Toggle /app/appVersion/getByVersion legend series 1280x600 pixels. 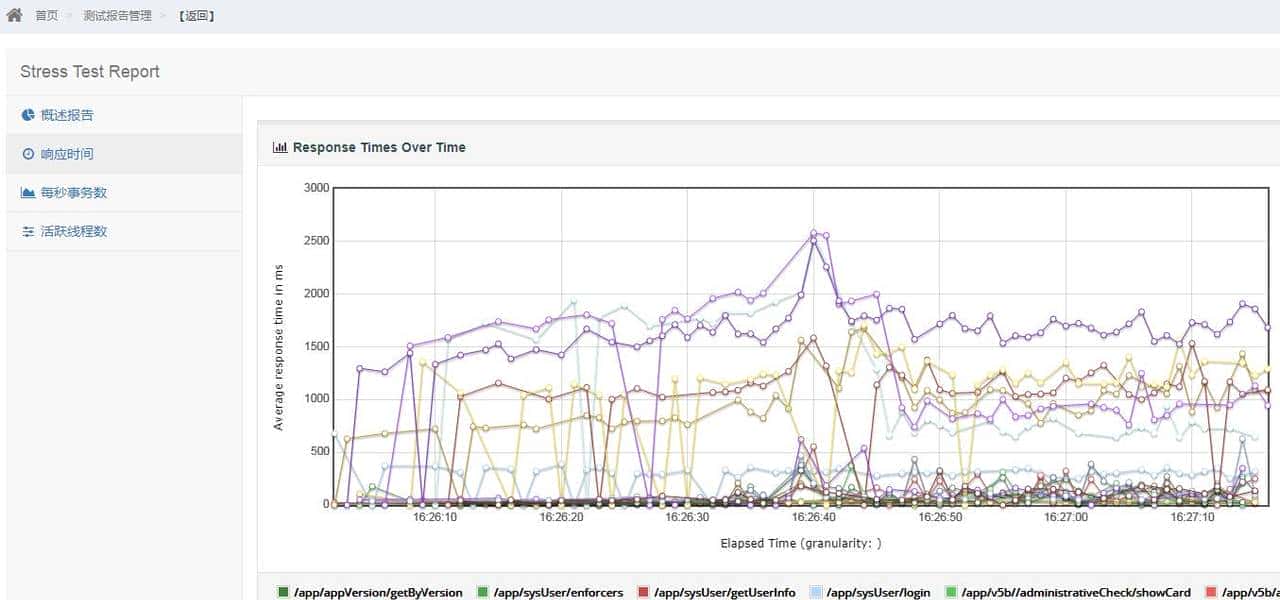tap(378, 593)
